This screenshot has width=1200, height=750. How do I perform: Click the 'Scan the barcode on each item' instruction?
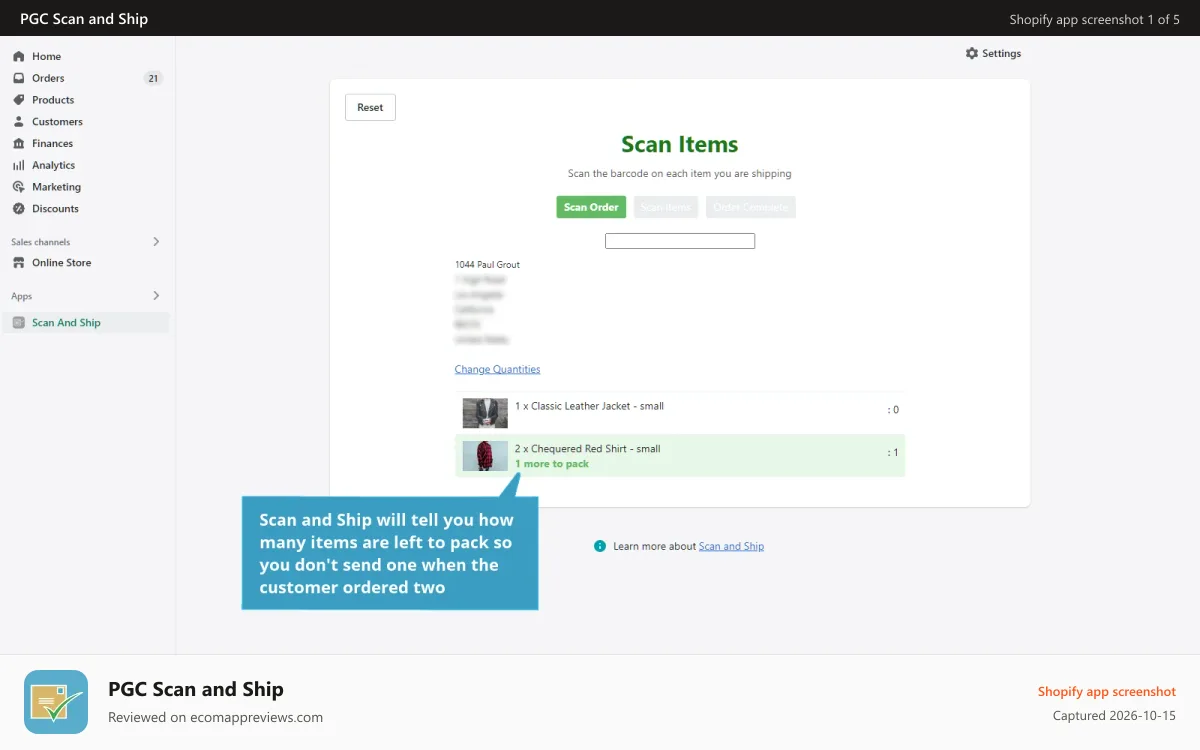click(680, 173)
